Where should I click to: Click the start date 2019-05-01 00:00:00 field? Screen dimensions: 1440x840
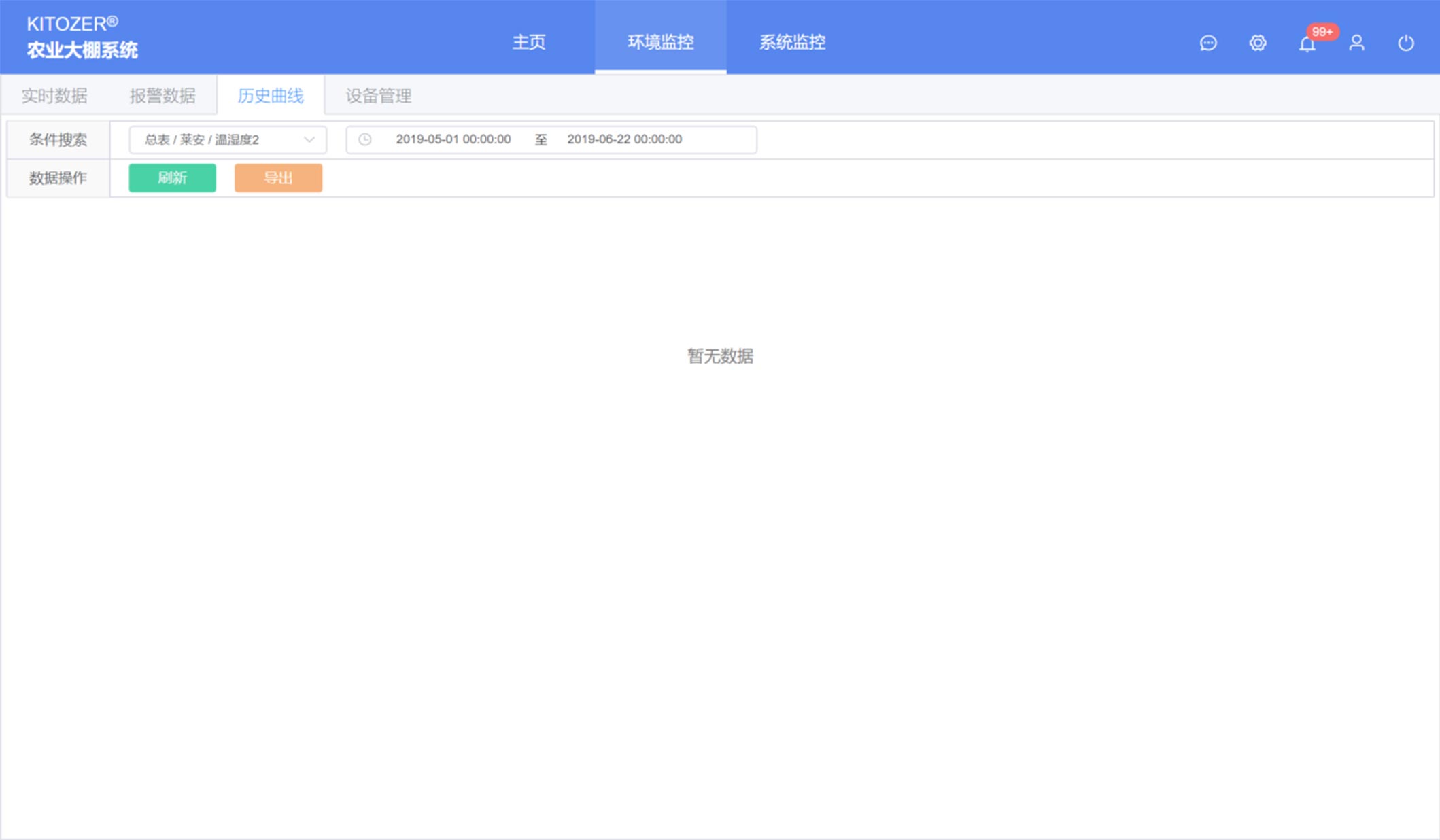click(x=453, y=139)
